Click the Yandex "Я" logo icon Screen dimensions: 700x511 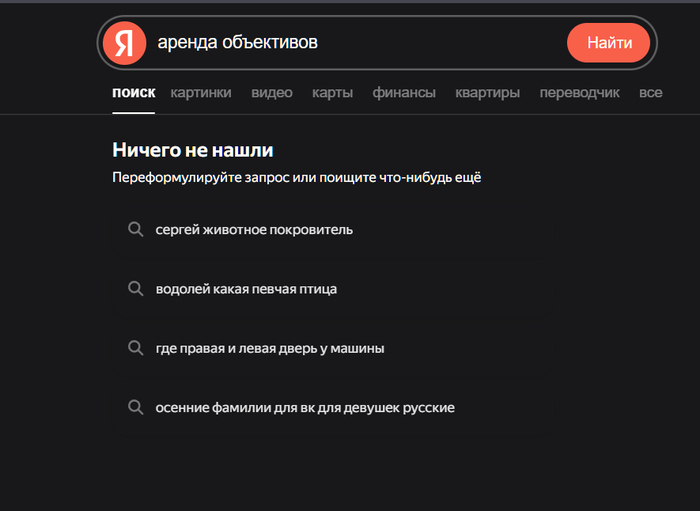[124, 43]
